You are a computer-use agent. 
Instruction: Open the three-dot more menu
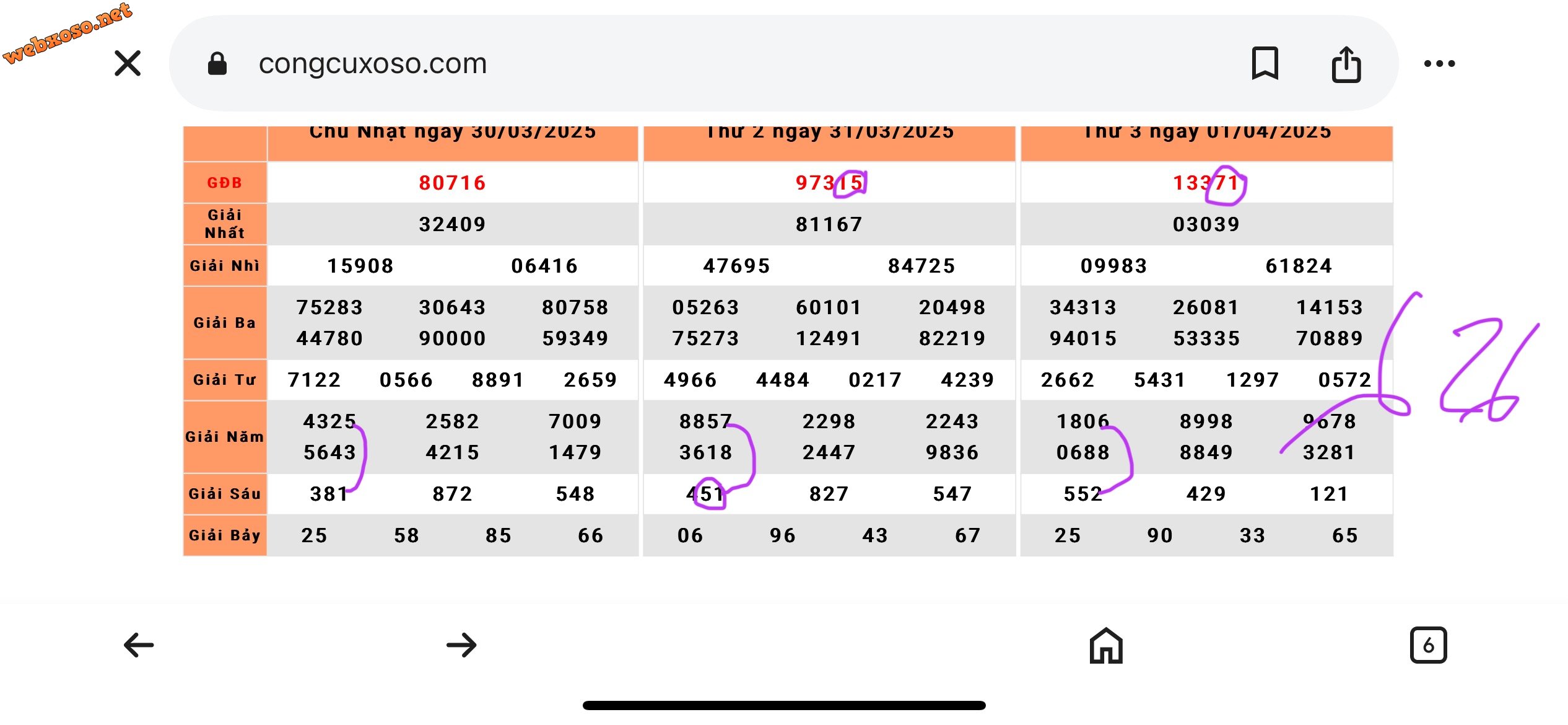pos(1439,63)
